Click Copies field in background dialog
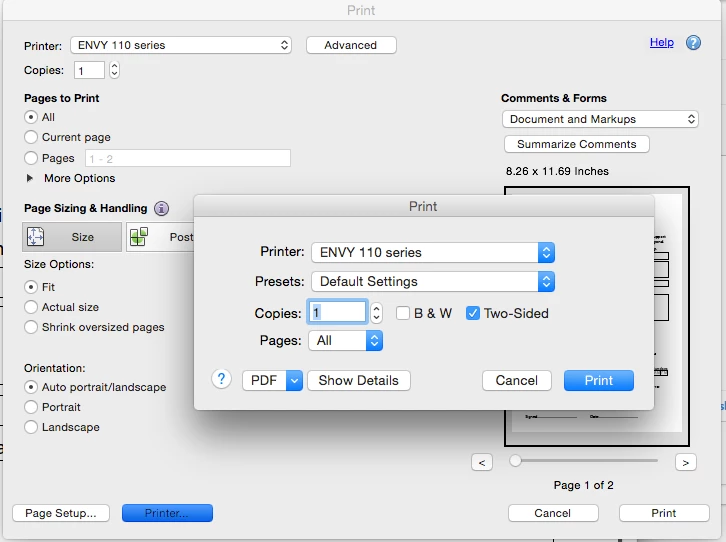The width and height of the screenshot is (726, 542). click(89, 70)
